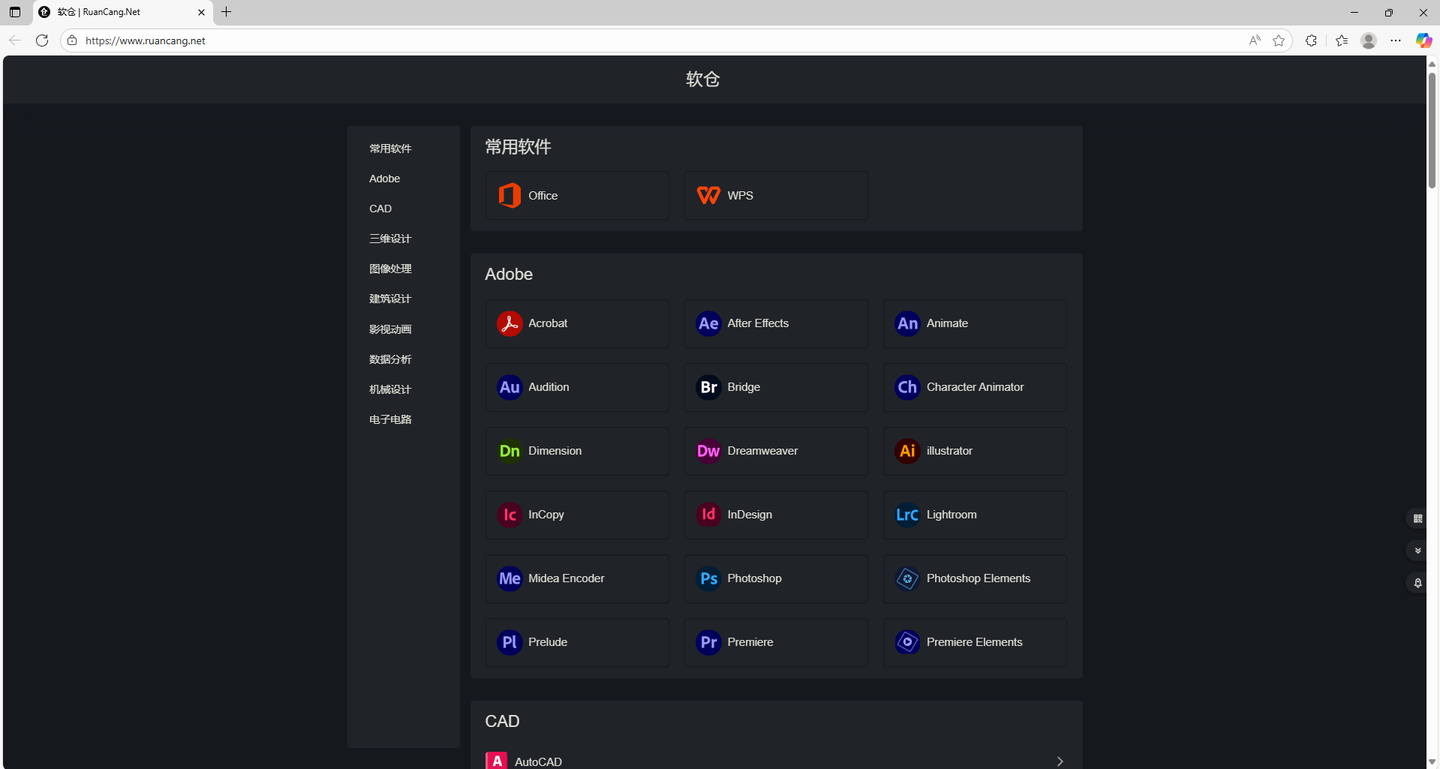Open the Premiere Pr icon
1440x769 pixels.
tap(709, 642)
